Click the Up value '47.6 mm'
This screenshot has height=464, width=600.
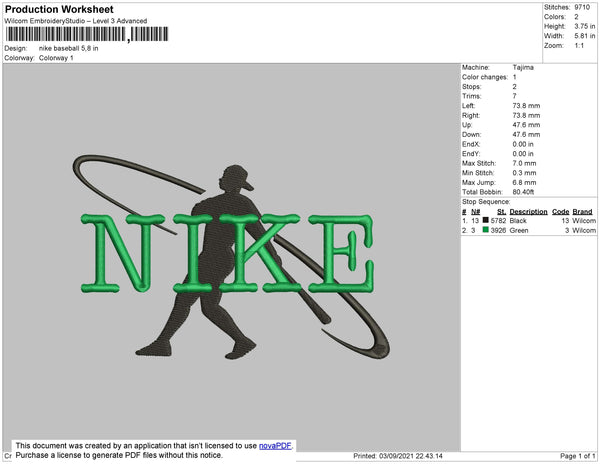[x=527, y=125]
